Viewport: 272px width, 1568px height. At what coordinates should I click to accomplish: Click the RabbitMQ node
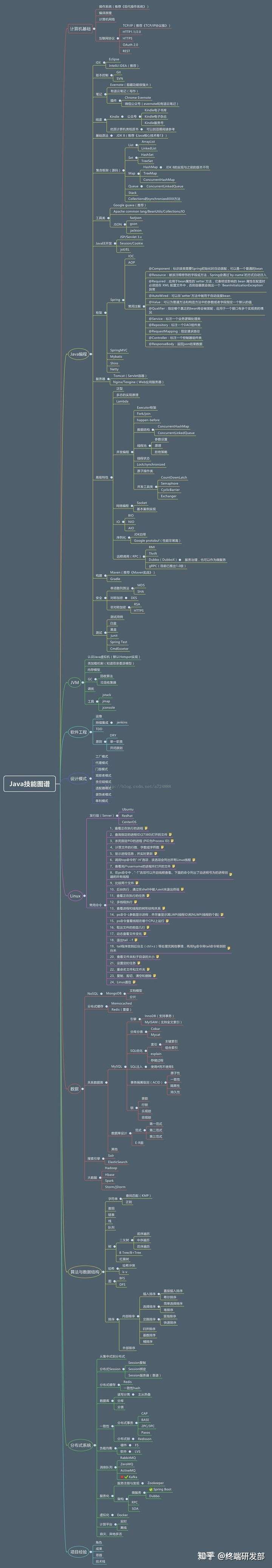[128, 1457]
